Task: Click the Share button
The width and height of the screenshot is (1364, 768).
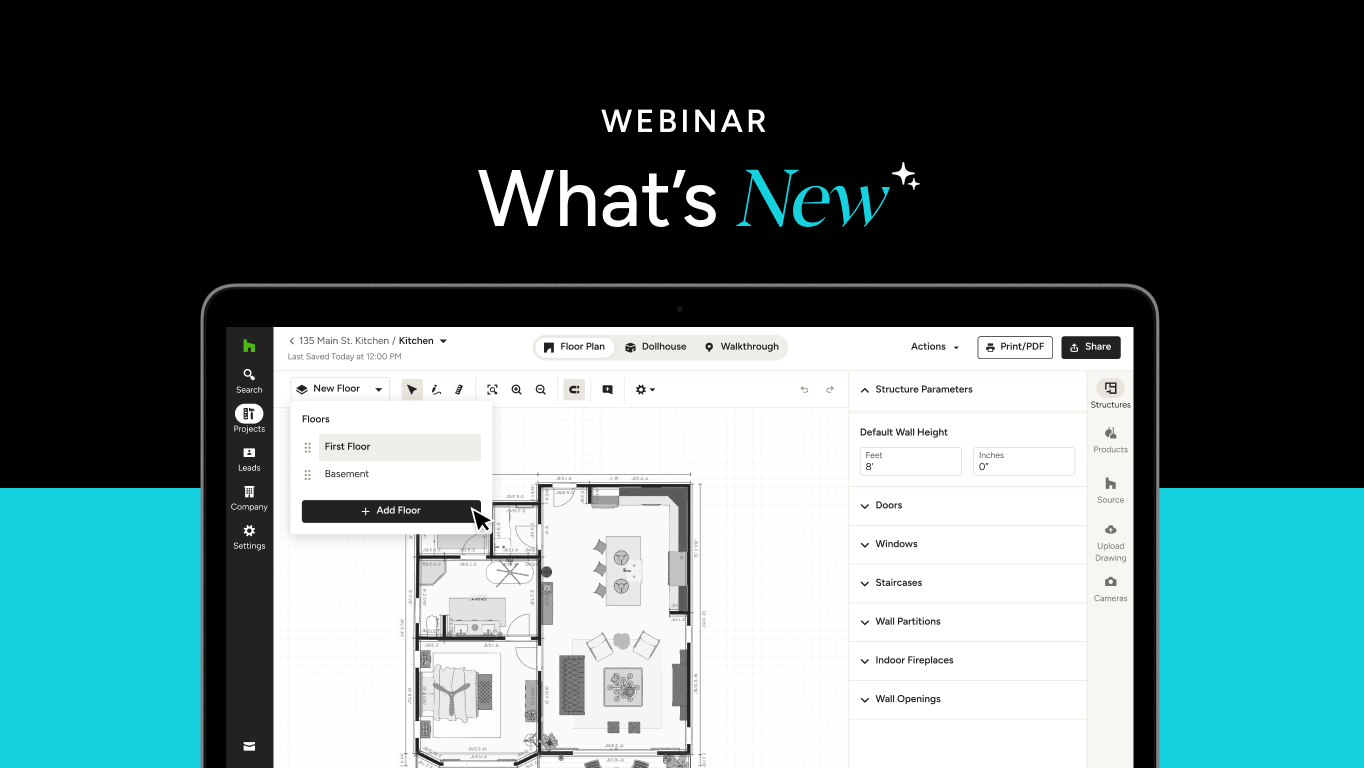Action: click(x=1090, y=347)
